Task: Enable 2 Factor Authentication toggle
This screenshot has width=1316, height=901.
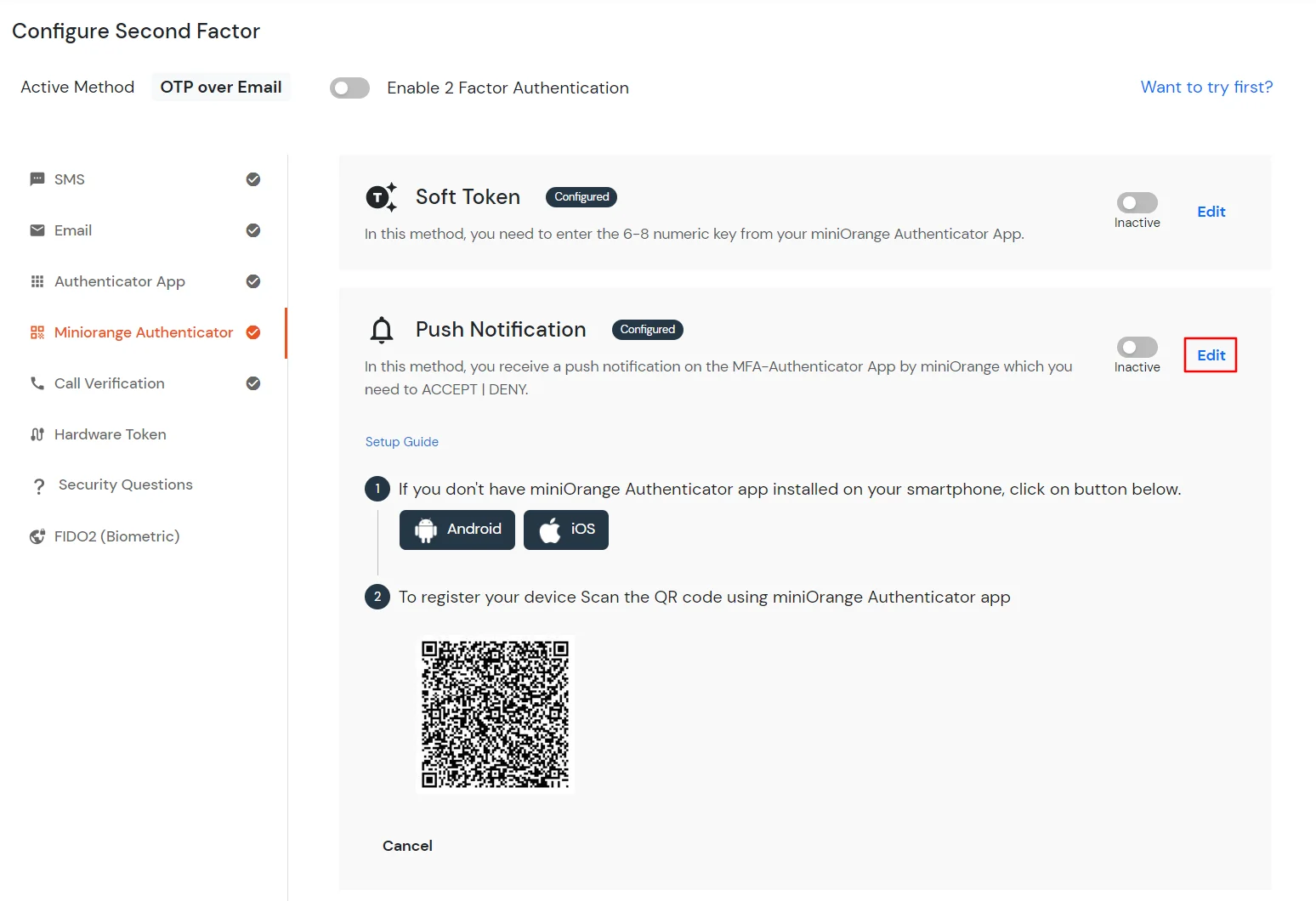Action: point(349,88)
